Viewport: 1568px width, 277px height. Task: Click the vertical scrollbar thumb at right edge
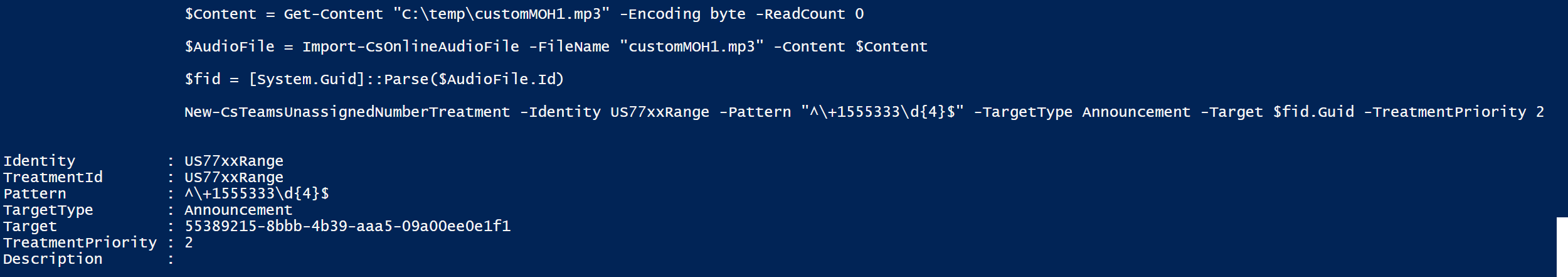coord(1562,247)
